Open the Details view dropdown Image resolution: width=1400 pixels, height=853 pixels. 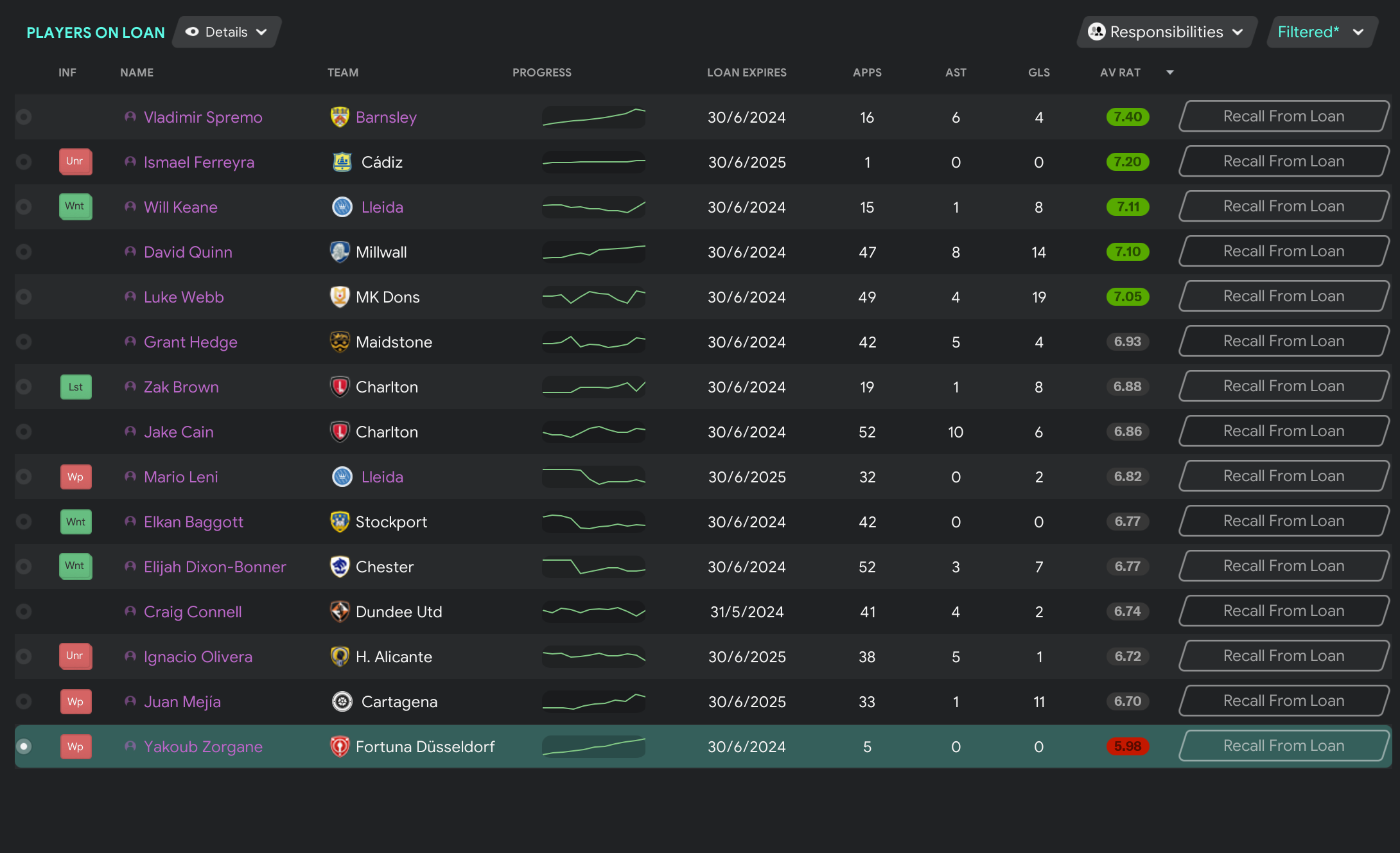[x=226, y=32]
